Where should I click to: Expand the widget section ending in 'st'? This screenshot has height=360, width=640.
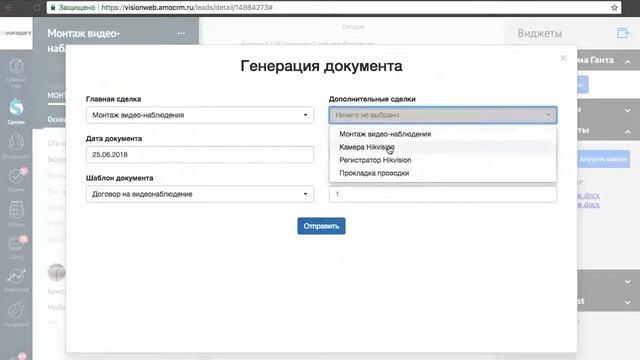click(x=628, y=302)
